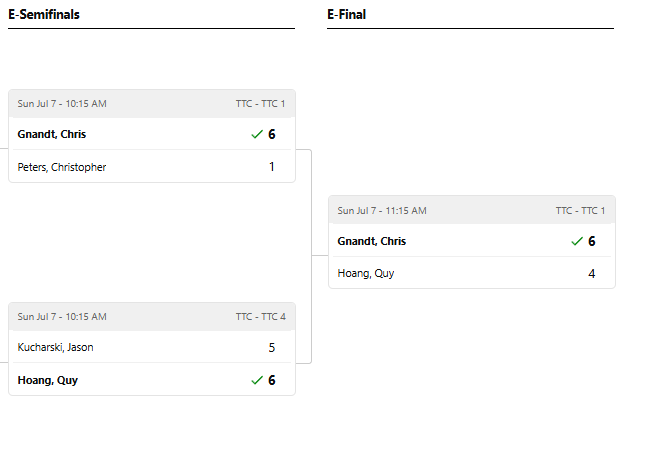Open Kucharski, Jason player profile
The height and width of the screenshot is (458, 646).
[56, 347]
